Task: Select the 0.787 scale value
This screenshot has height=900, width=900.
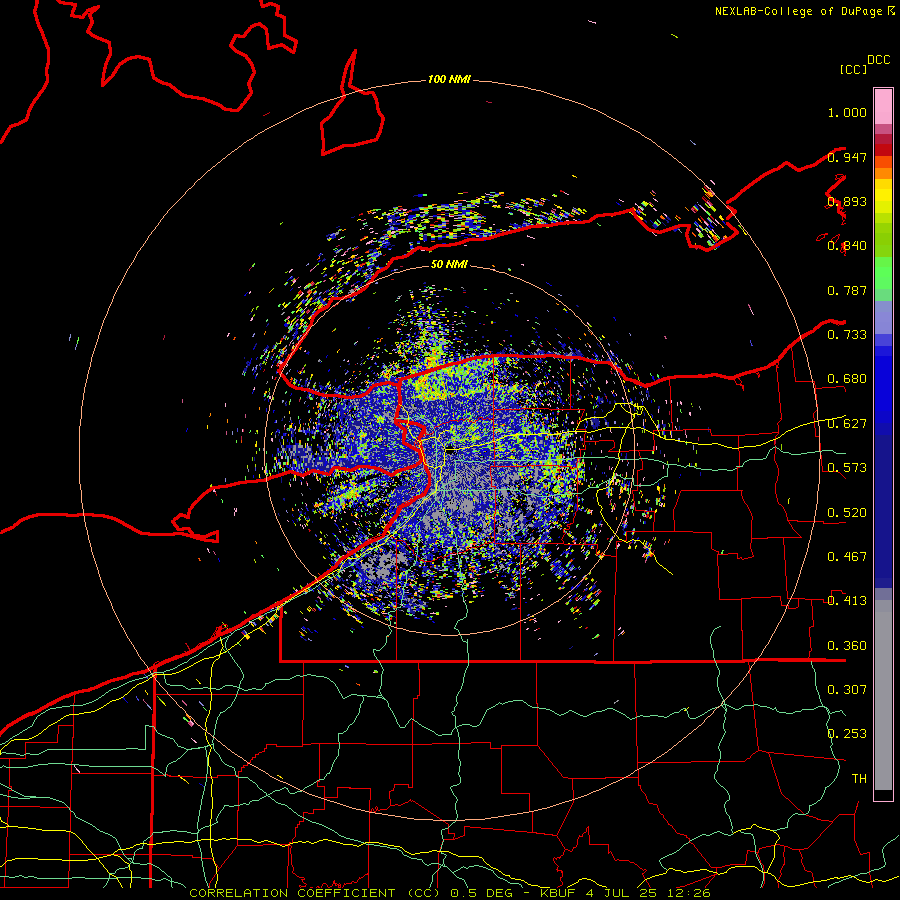Action: click(847, 290)
